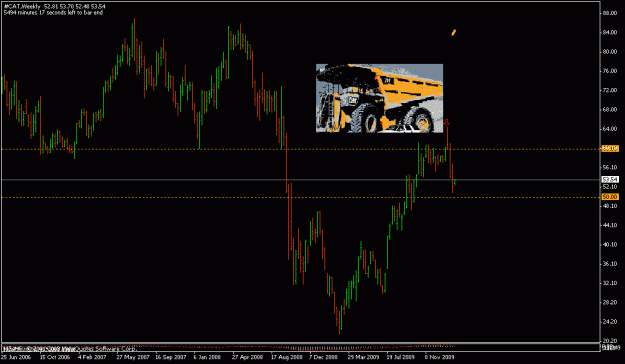Click the 40.10 price axis label

pos(610,245)
